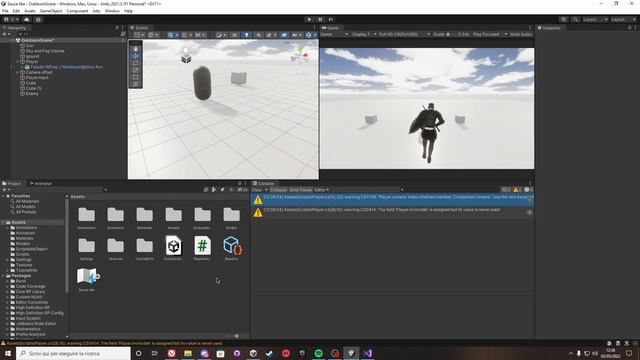Toggle error messages filter in Console
This screenshot has height=360, width=640.
(528, 190)
